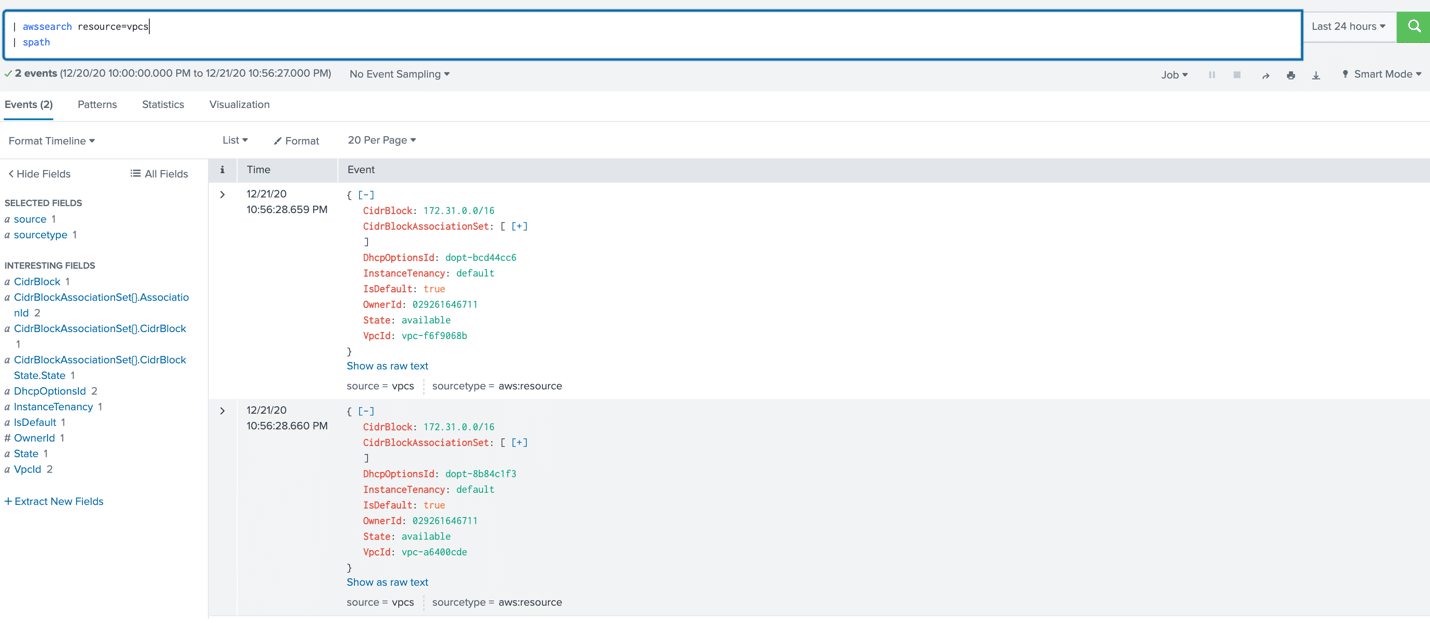
Task: Click source = vpcs in second event
Action: click(380, 602)
